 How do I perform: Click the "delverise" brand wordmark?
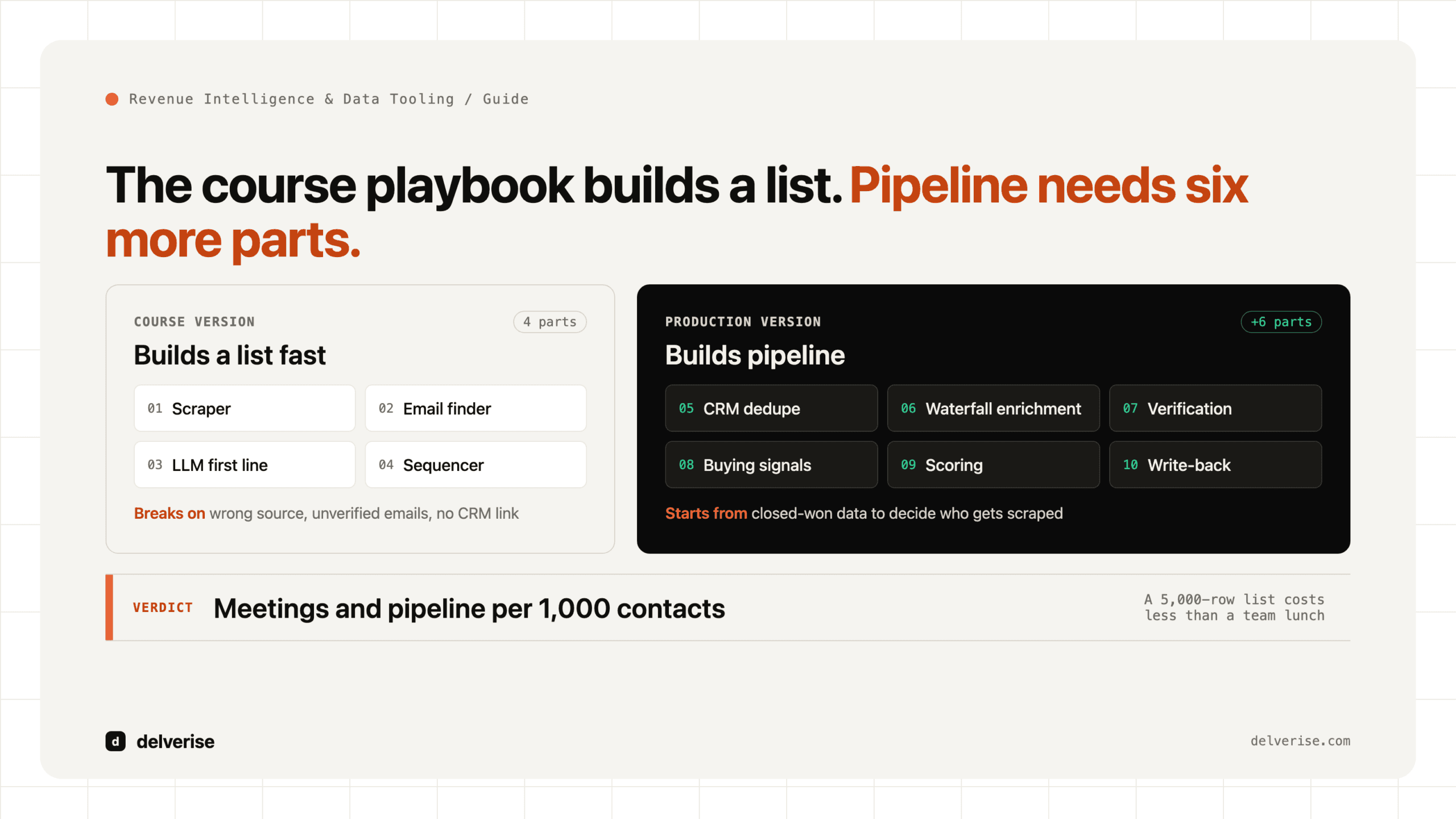pyautogui.click(x=175, y=742)
